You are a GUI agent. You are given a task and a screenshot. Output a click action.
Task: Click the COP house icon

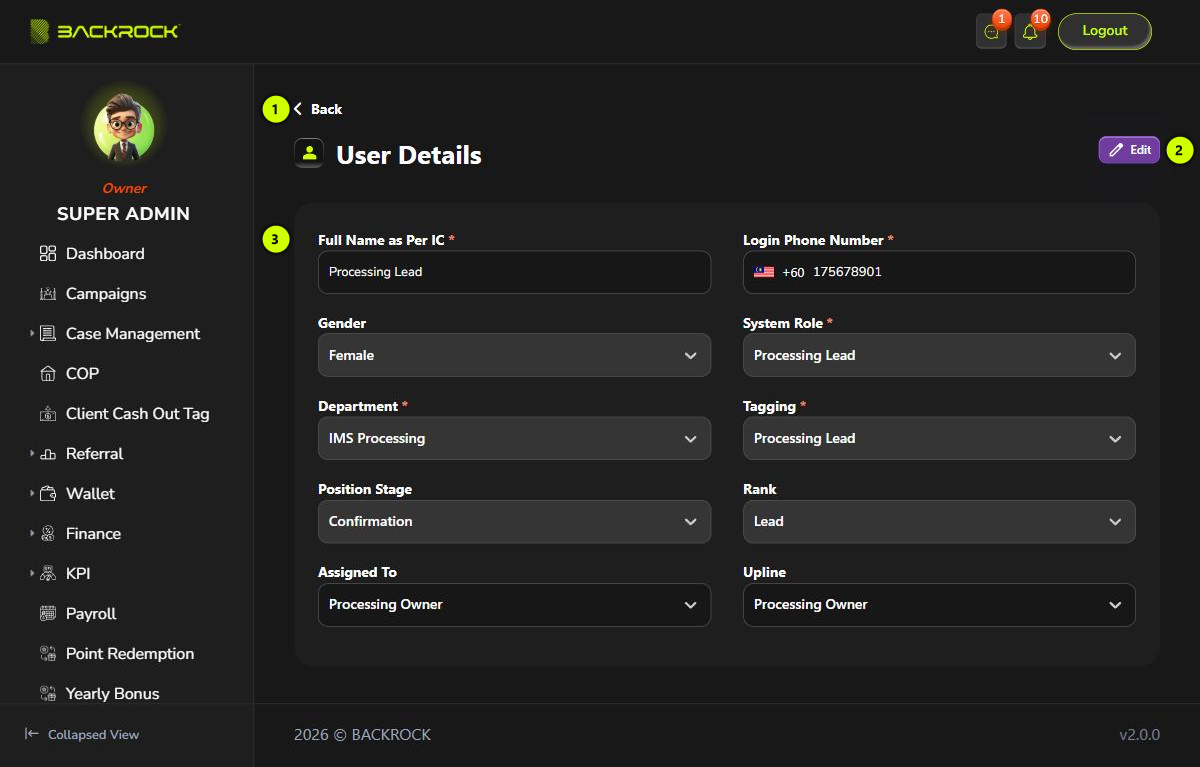point(48,374)
